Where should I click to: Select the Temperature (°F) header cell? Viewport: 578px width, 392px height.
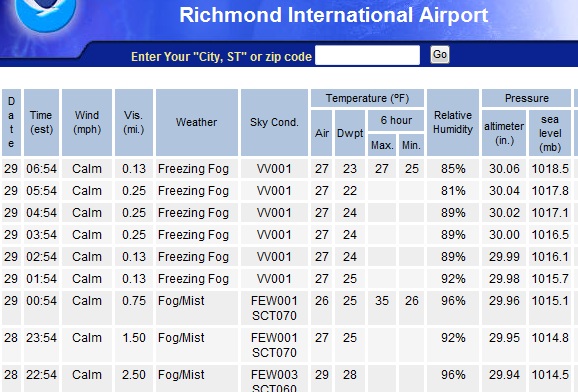point(368,98)
